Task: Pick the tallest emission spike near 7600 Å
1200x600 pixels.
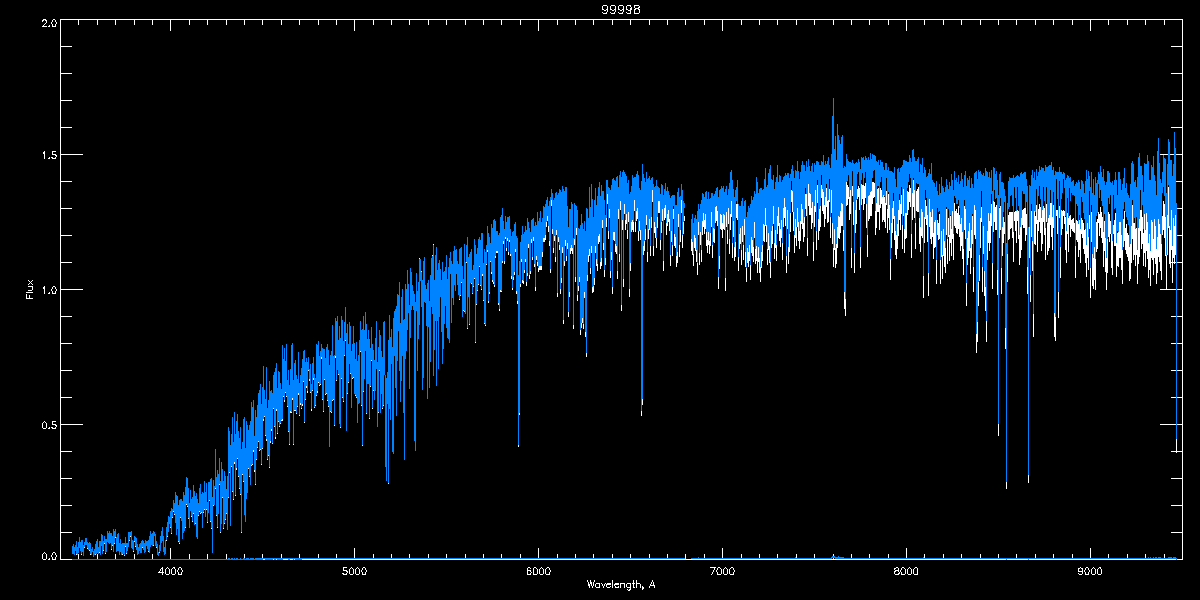Action: pyautogui.click(x=833, y=100)
